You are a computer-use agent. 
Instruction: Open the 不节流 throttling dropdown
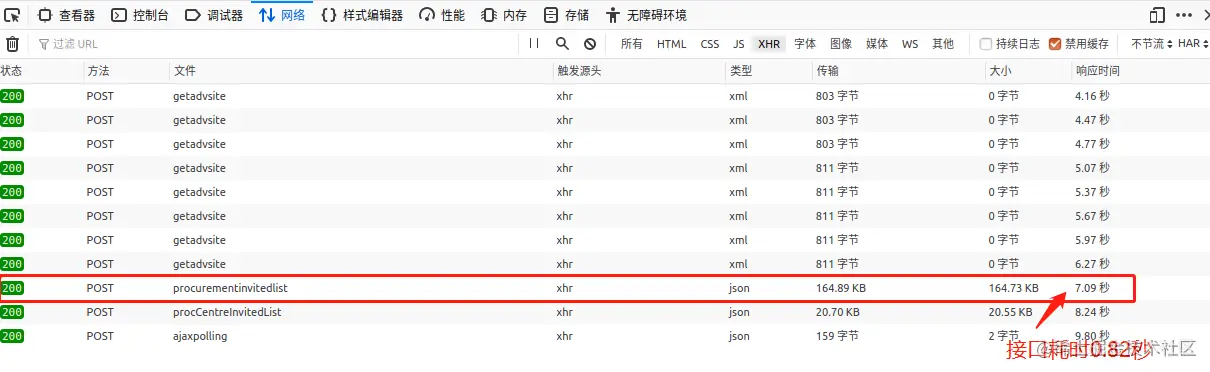tap(1151, 44)
